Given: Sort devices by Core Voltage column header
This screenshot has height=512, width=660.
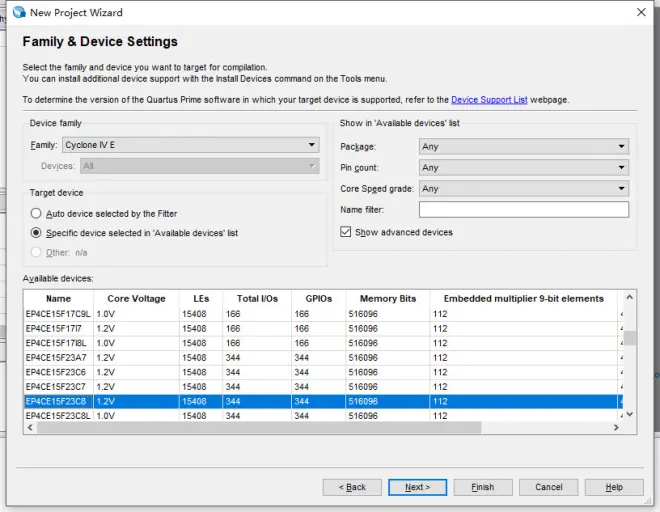Looking at the screenshot, I should click(136, 299).
